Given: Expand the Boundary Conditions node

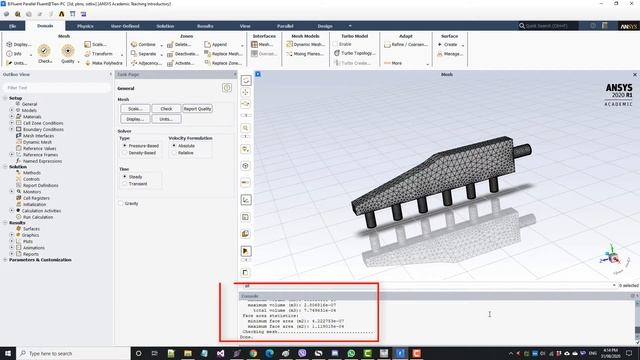Looking at the screenshot, I should [12, 129].
